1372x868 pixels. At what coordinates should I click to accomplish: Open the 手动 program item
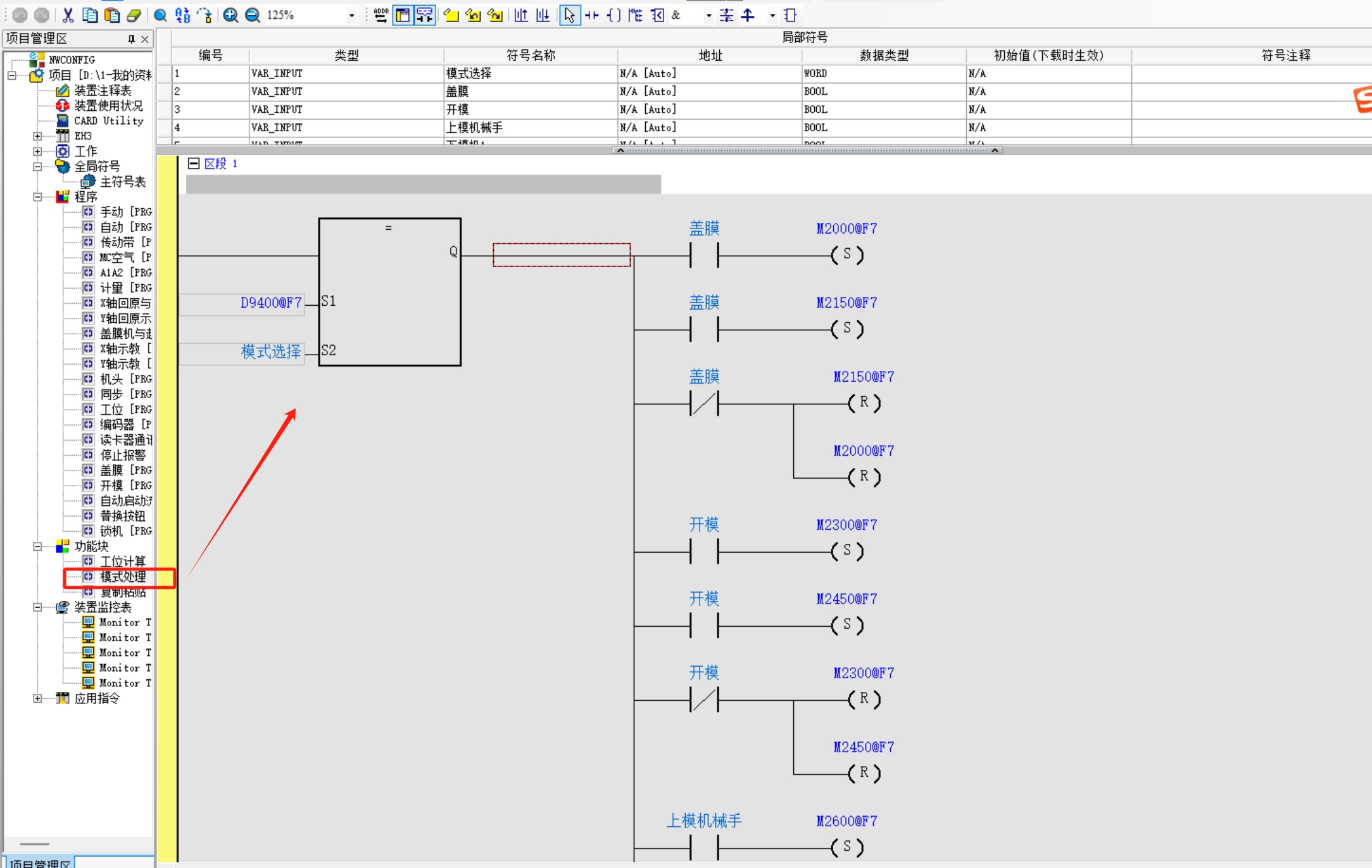click(x=111, y=211)
